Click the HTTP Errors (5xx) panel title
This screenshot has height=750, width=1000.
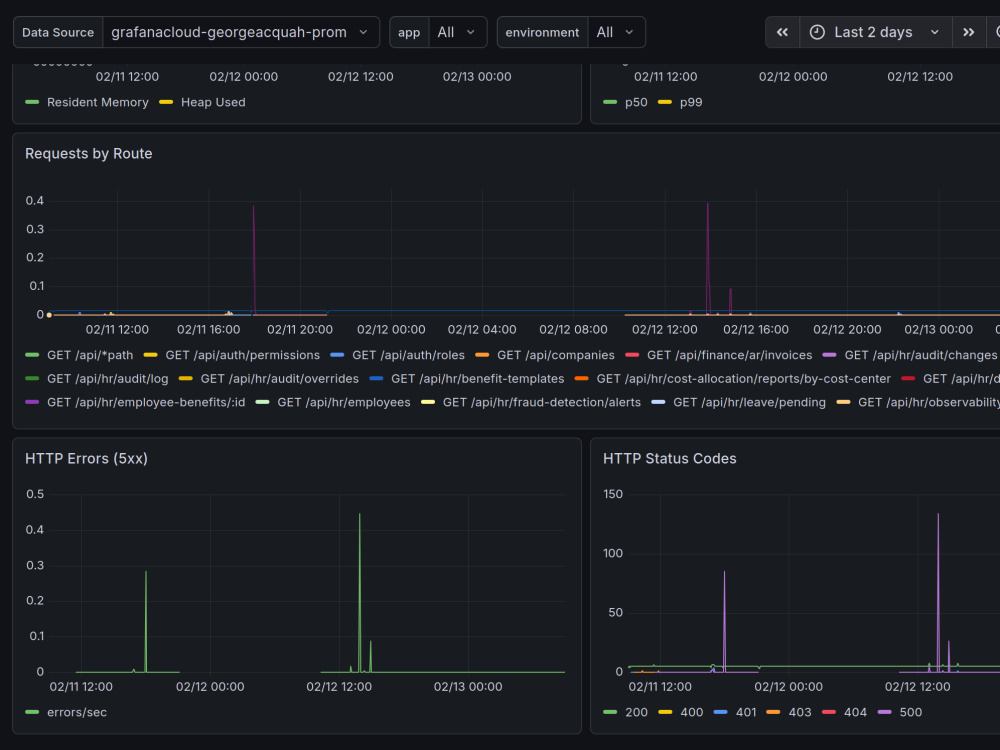click(86, 459)
